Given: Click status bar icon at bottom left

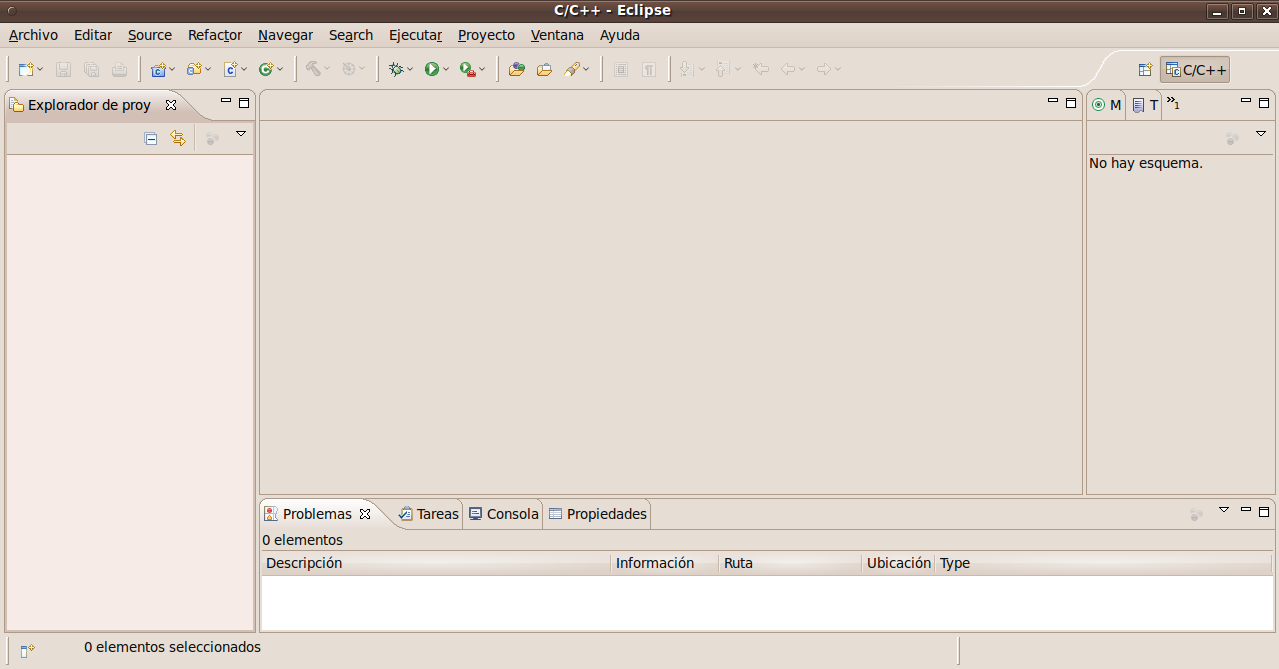Looking at the screenshot, I should [28, 650].
